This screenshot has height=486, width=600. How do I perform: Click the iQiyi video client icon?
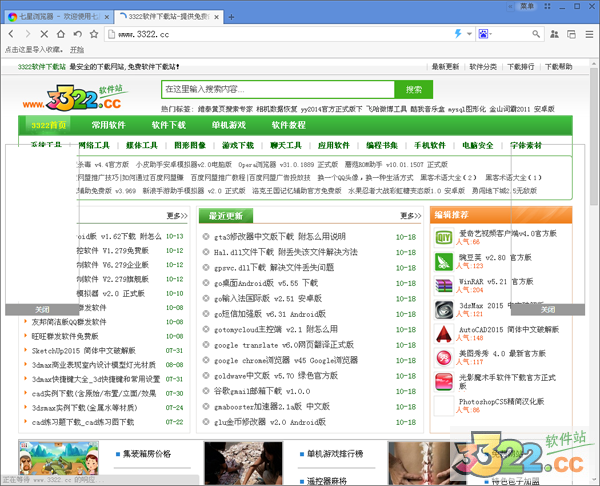coord(443,237)
